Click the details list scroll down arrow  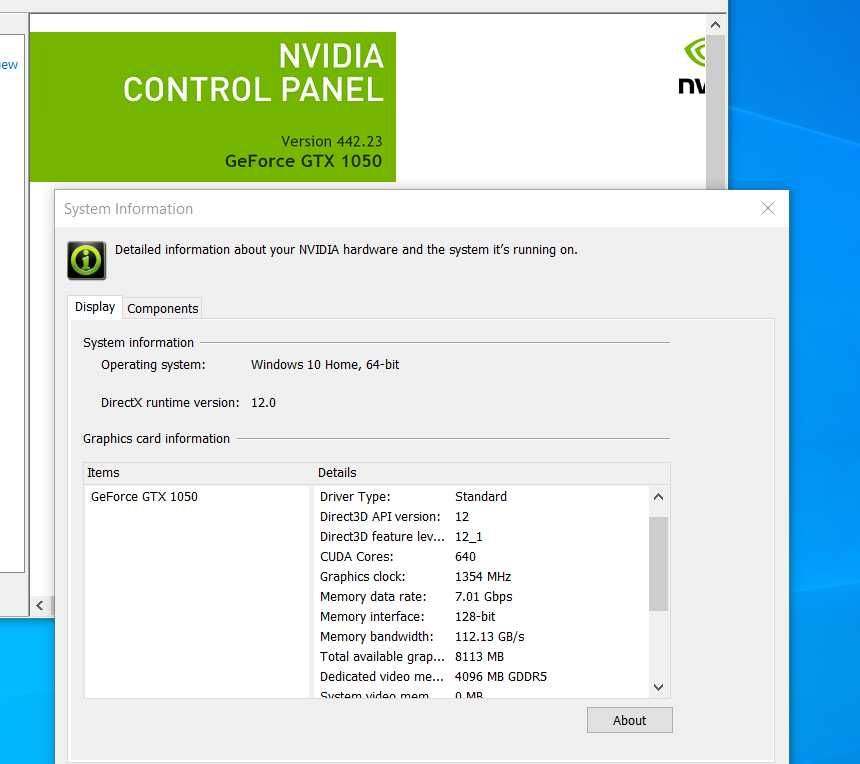click(658, 687)
